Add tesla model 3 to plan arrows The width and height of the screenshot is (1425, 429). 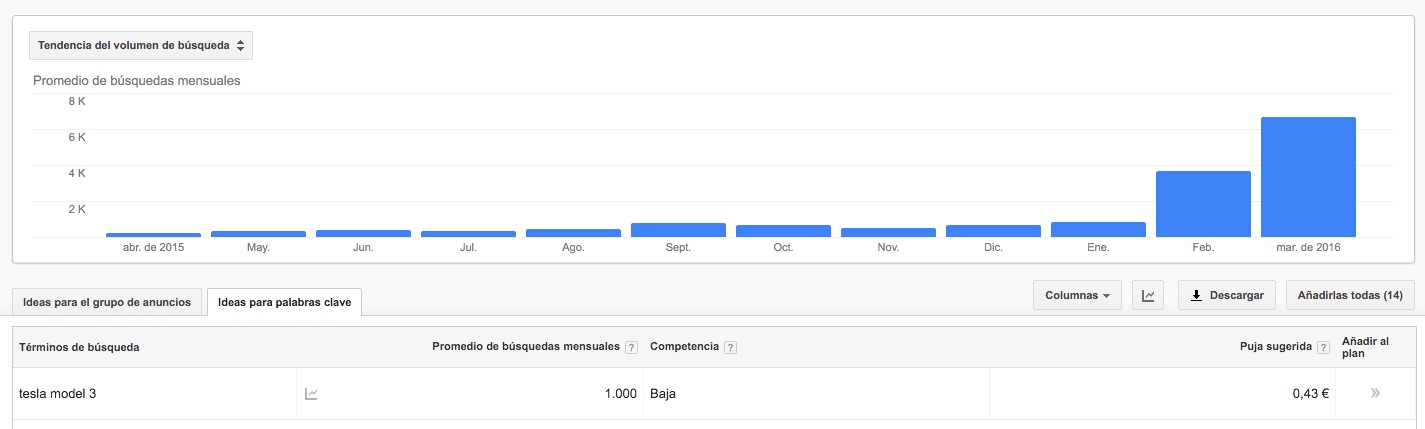(x=1375, y=394)
